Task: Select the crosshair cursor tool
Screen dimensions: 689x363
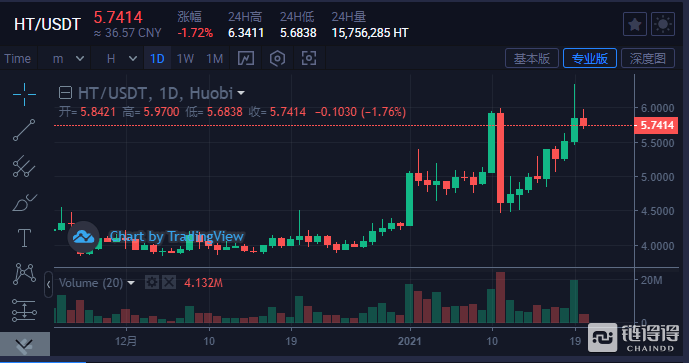Action: [x=24, y=94]
